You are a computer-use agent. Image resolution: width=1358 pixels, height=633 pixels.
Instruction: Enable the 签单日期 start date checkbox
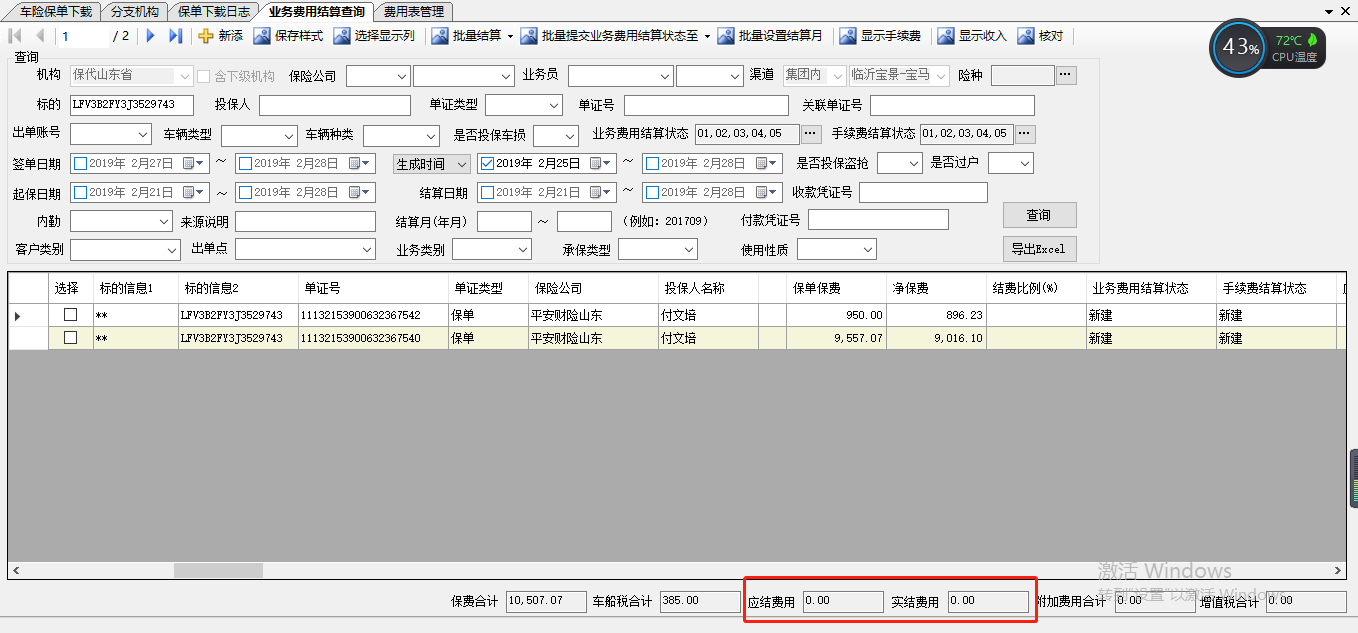click(x=80, y=164)
